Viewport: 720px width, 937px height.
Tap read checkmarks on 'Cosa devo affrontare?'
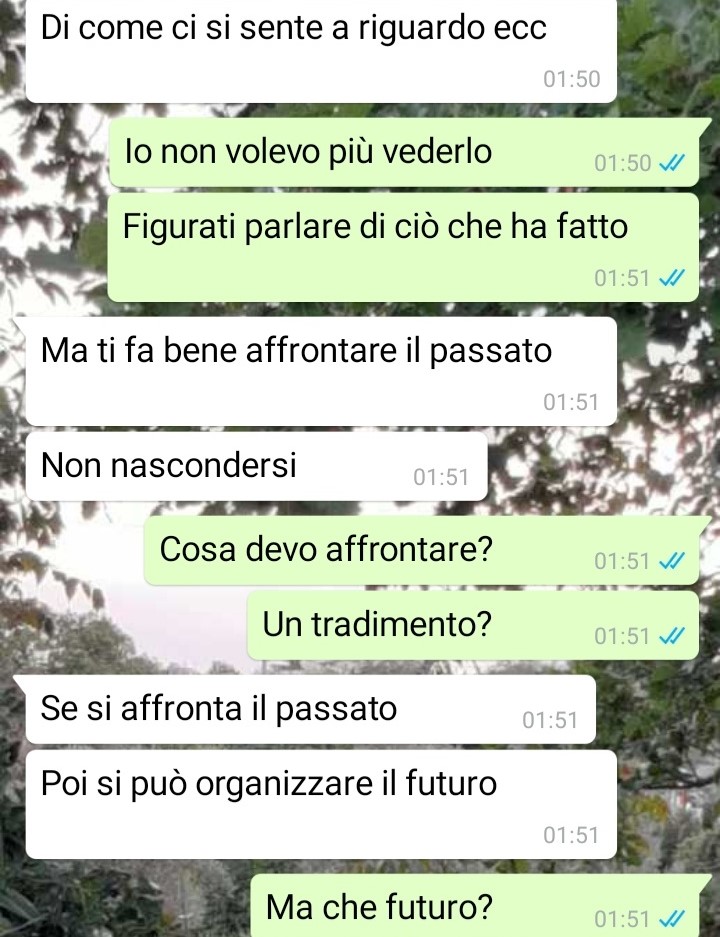pos(672,561)
